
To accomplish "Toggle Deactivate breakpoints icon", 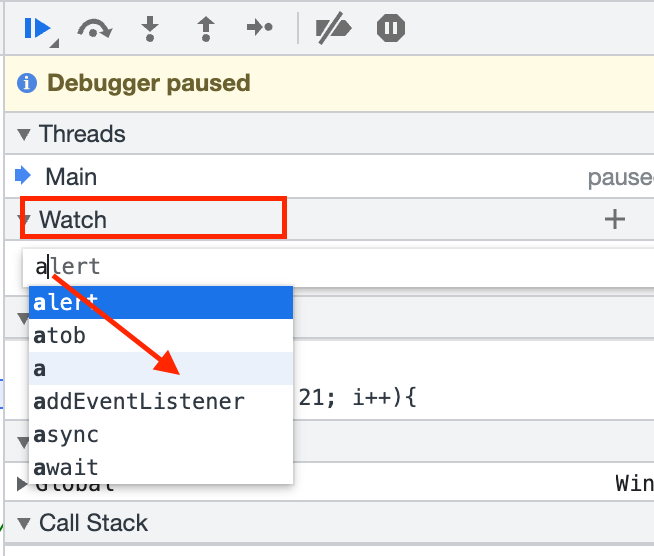I will coord(332,29).
